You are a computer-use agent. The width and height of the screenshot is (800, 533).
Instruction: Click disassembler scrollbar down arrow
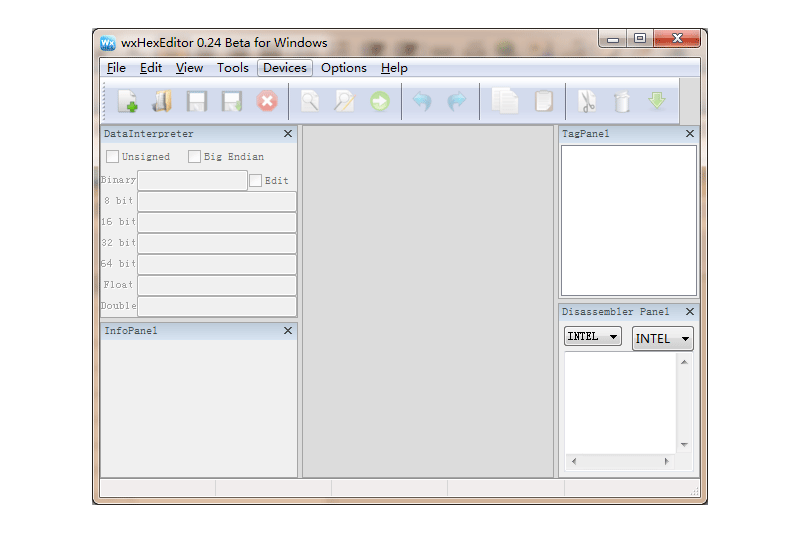tap(684, 445)
